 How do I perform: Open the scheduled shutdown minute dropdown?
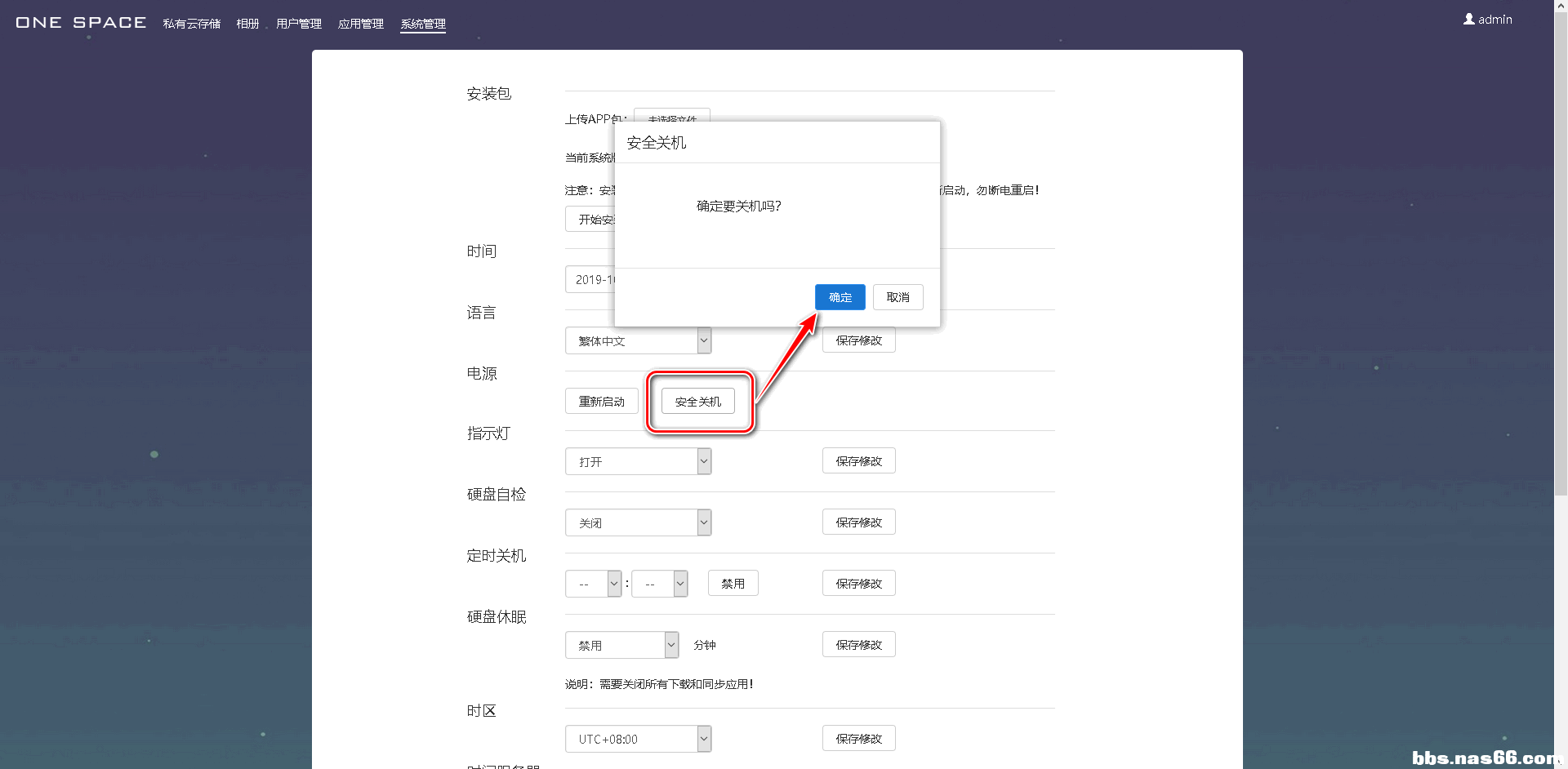[x=659, y=584]
